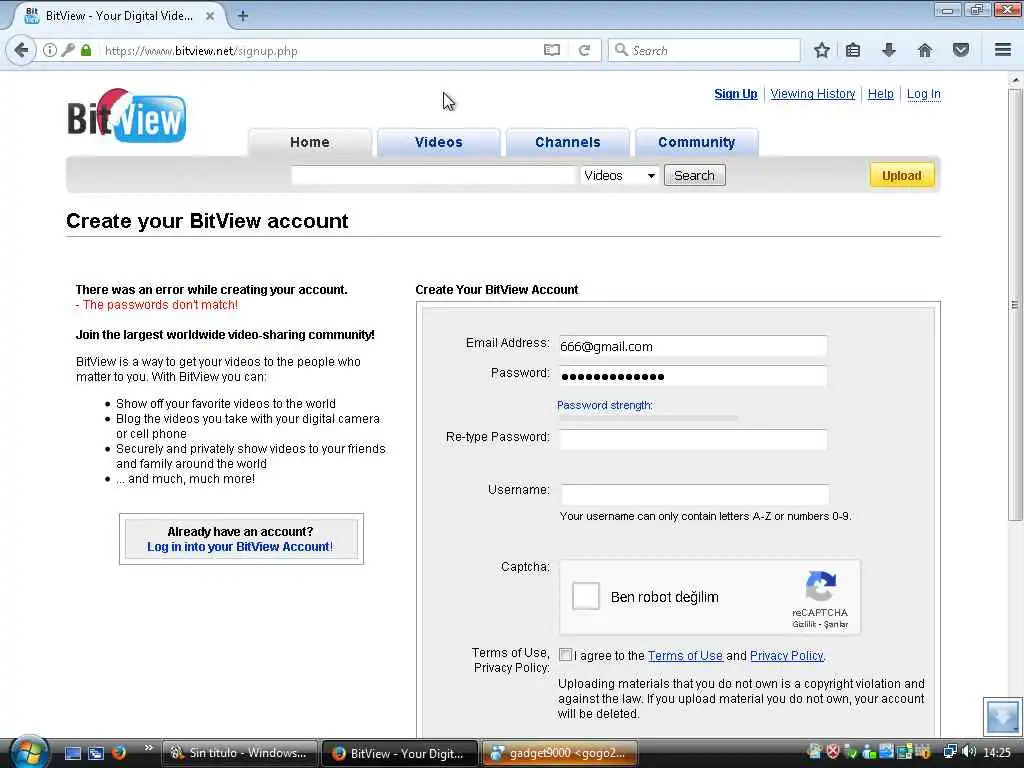Click the reCAPTCHA Şartlar link

pyautogui.click(x=836, y=624)
